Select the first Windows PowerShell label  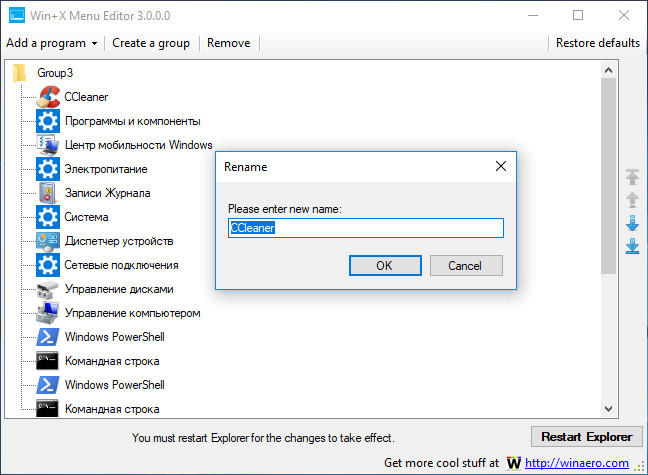tap(115, 337)
